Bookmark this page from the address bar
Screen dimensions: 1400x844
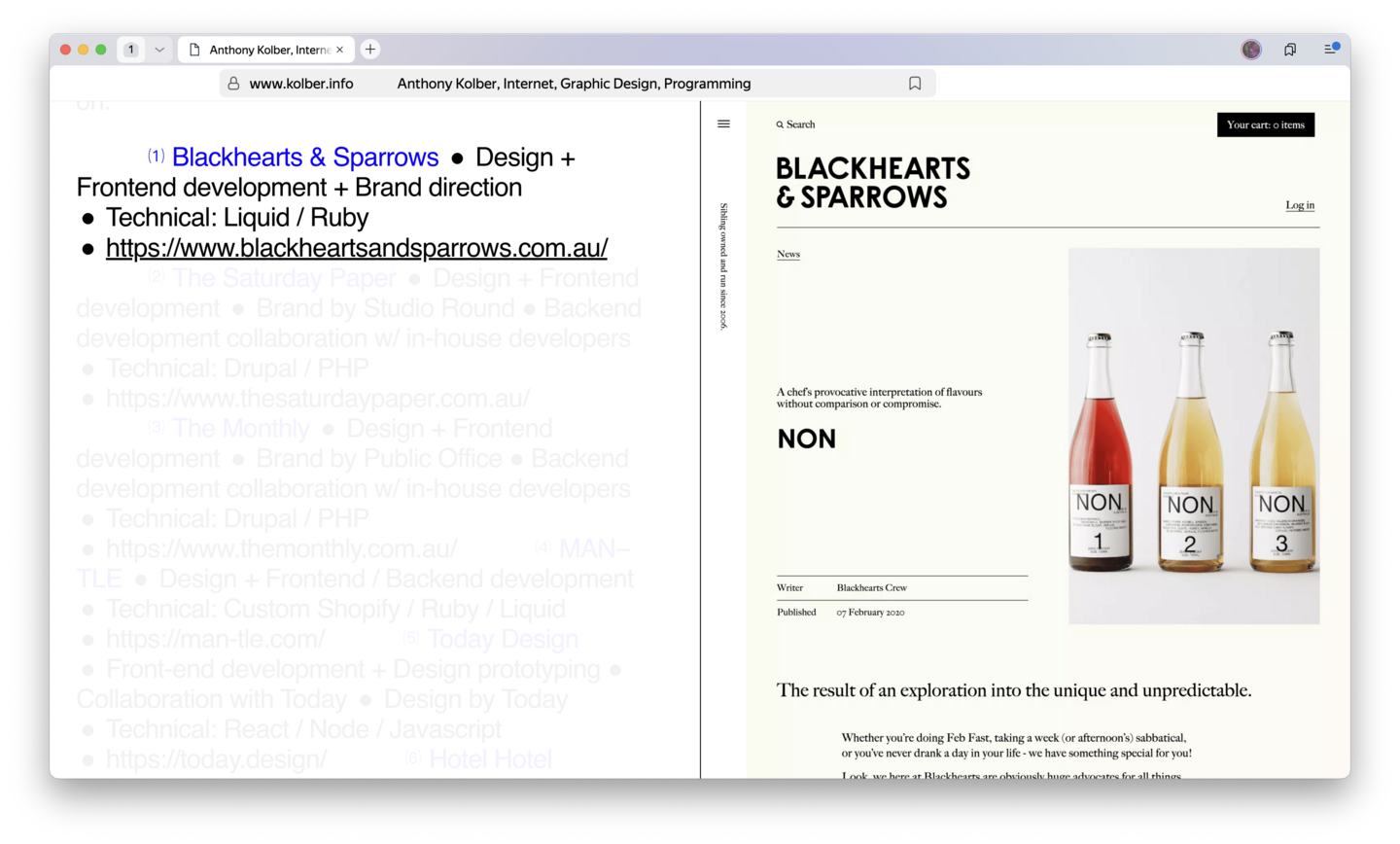(915, 84)
